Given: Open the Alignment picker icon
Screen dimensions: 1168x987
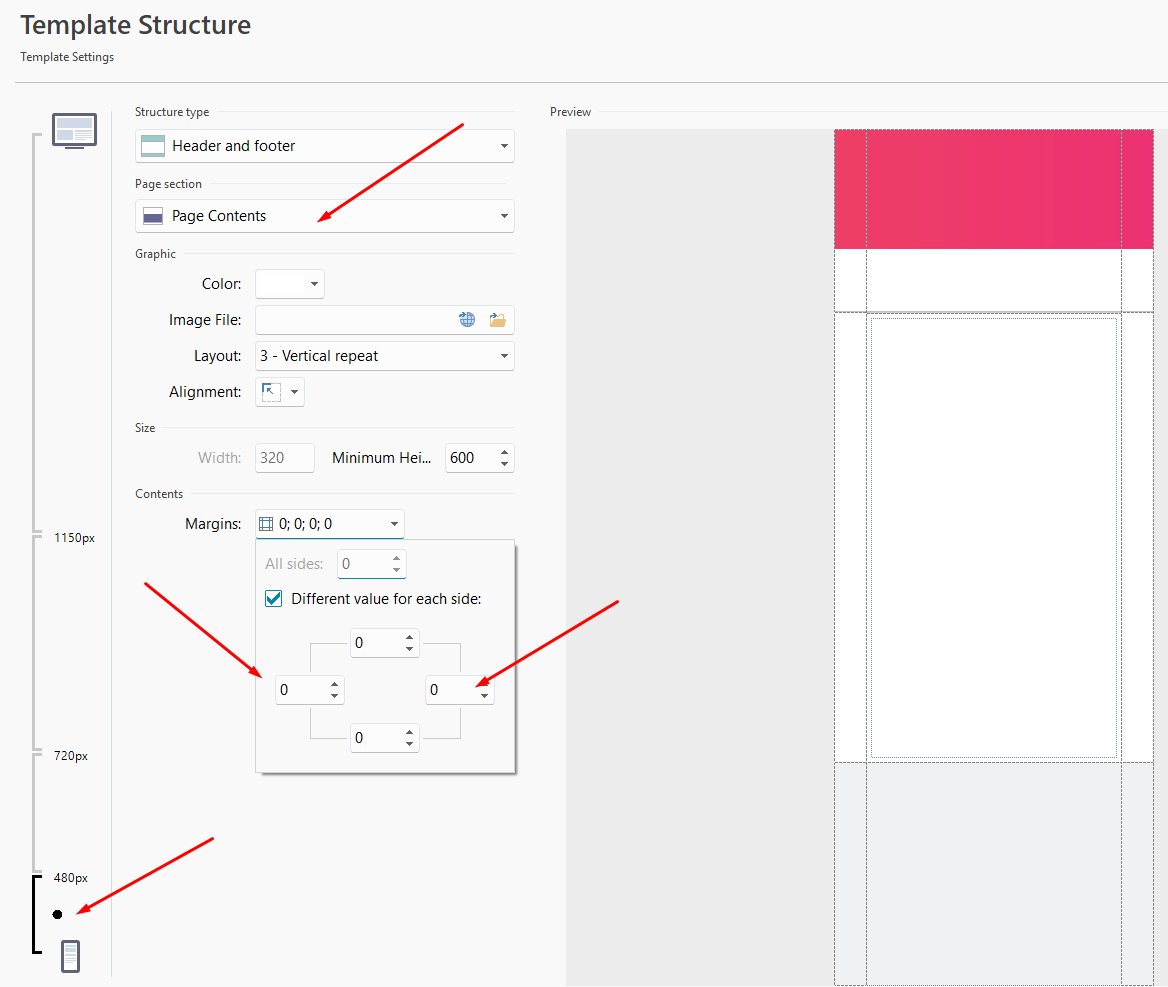Looking at the screenshot, I should [271, 392].
